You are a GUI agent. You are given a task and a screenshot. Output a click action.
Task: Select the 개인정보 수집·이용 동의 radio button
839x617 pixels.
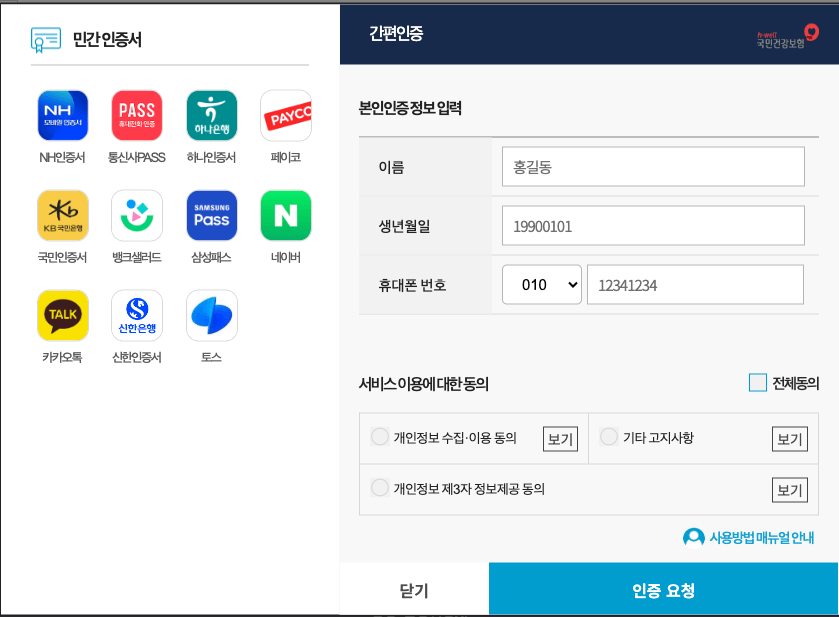point(380,437)
